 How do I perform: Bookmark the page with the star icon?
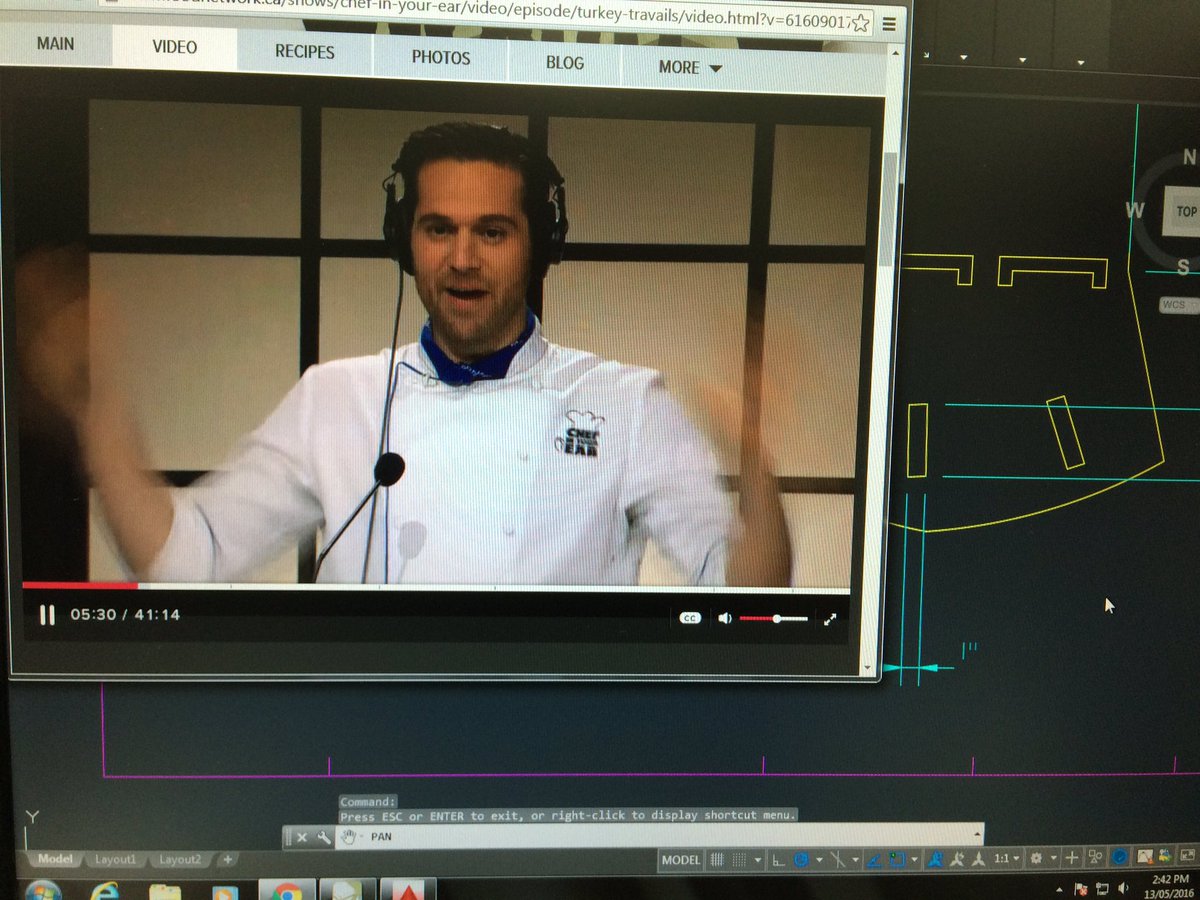pyautogui.click(x=861, y=22)
